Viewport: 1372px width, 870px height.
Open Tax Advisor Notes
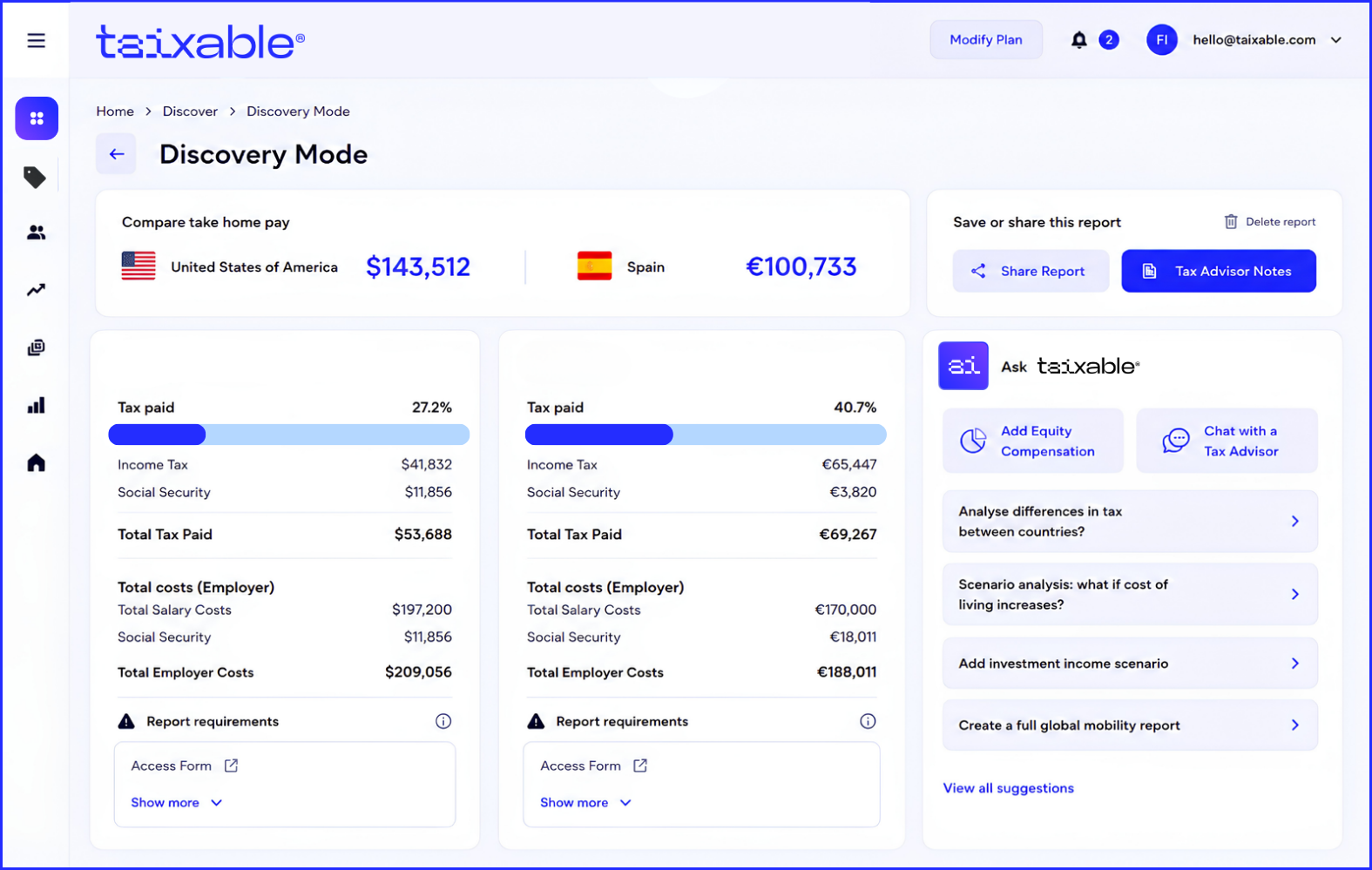(x=1219, y=271)
